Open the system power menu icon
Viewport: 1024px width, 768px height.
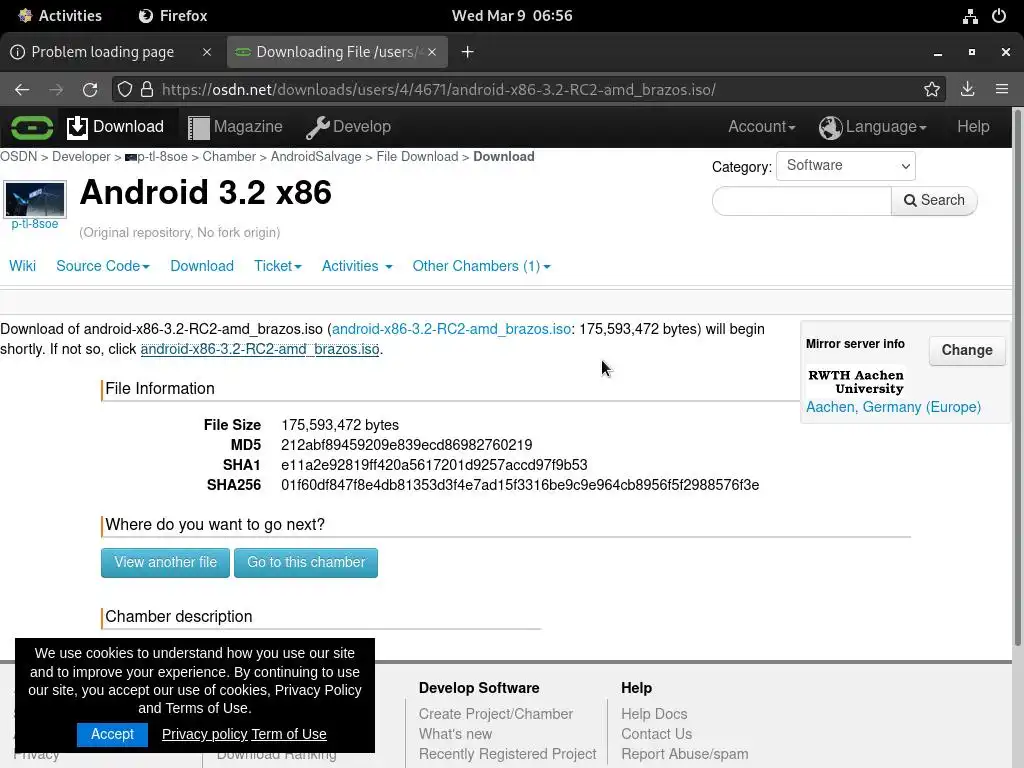pyautogui.click(x=999, y=16)
